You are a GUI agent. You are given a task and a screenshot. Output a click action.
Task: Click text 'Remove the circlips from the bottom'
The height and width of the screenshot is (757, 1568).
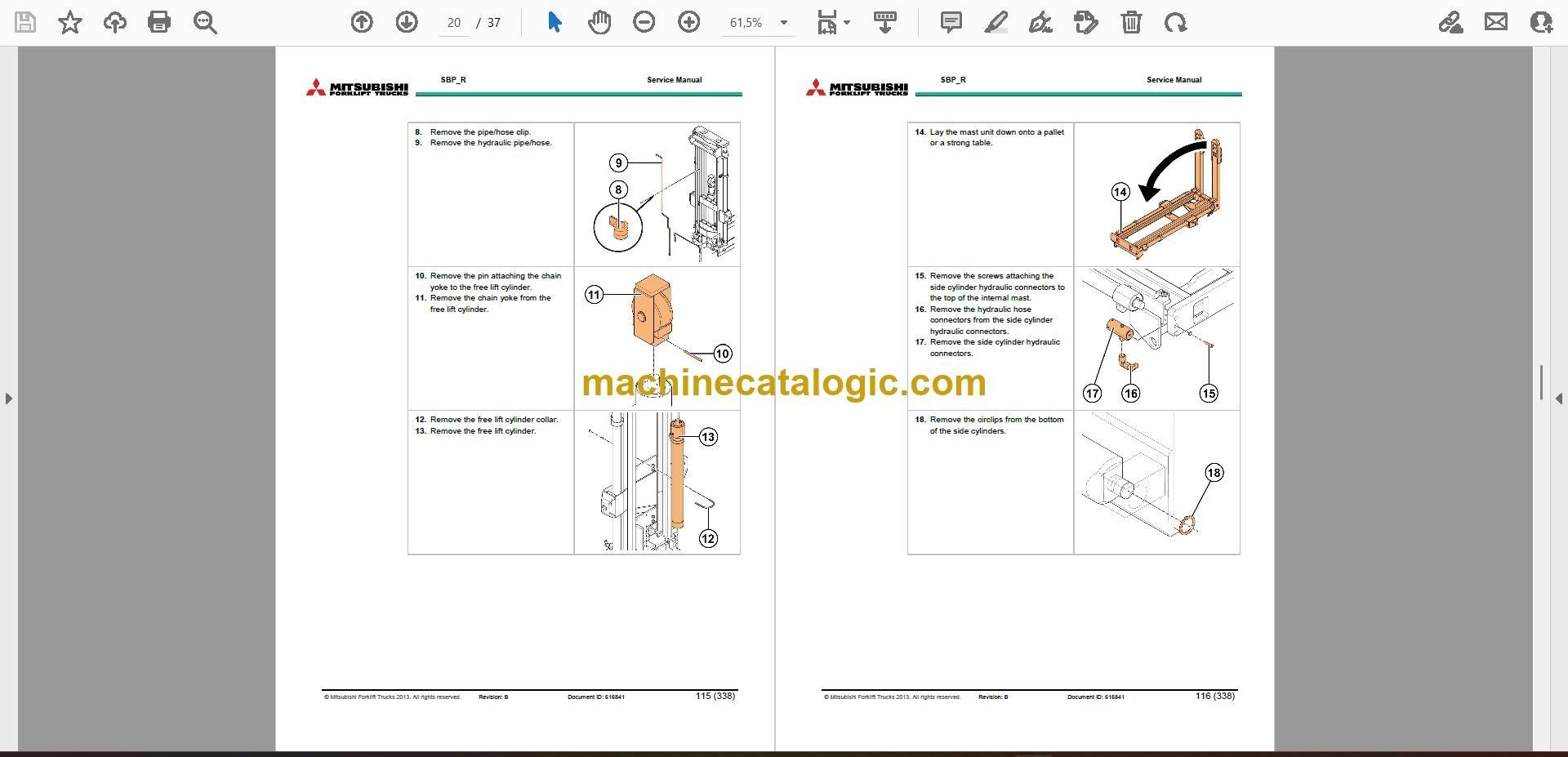[x=996, y=420]
